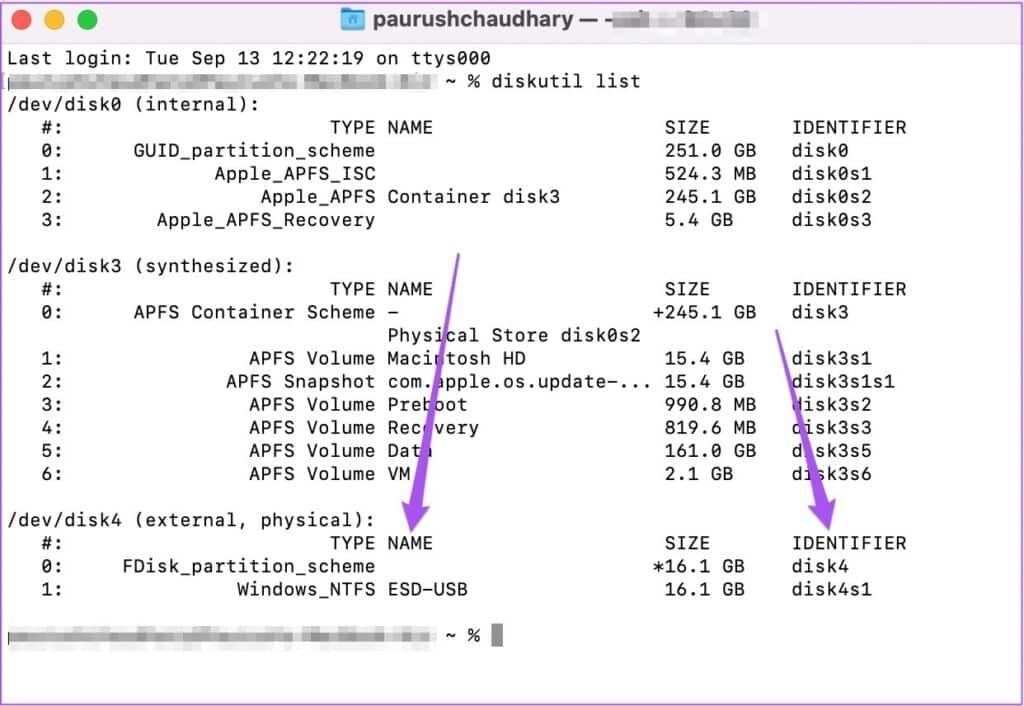Viewport: 1024px width, 706px height.
Task: Click 'com.apple.os.update-...' snapshot name
Action: [x=519, y=381]
